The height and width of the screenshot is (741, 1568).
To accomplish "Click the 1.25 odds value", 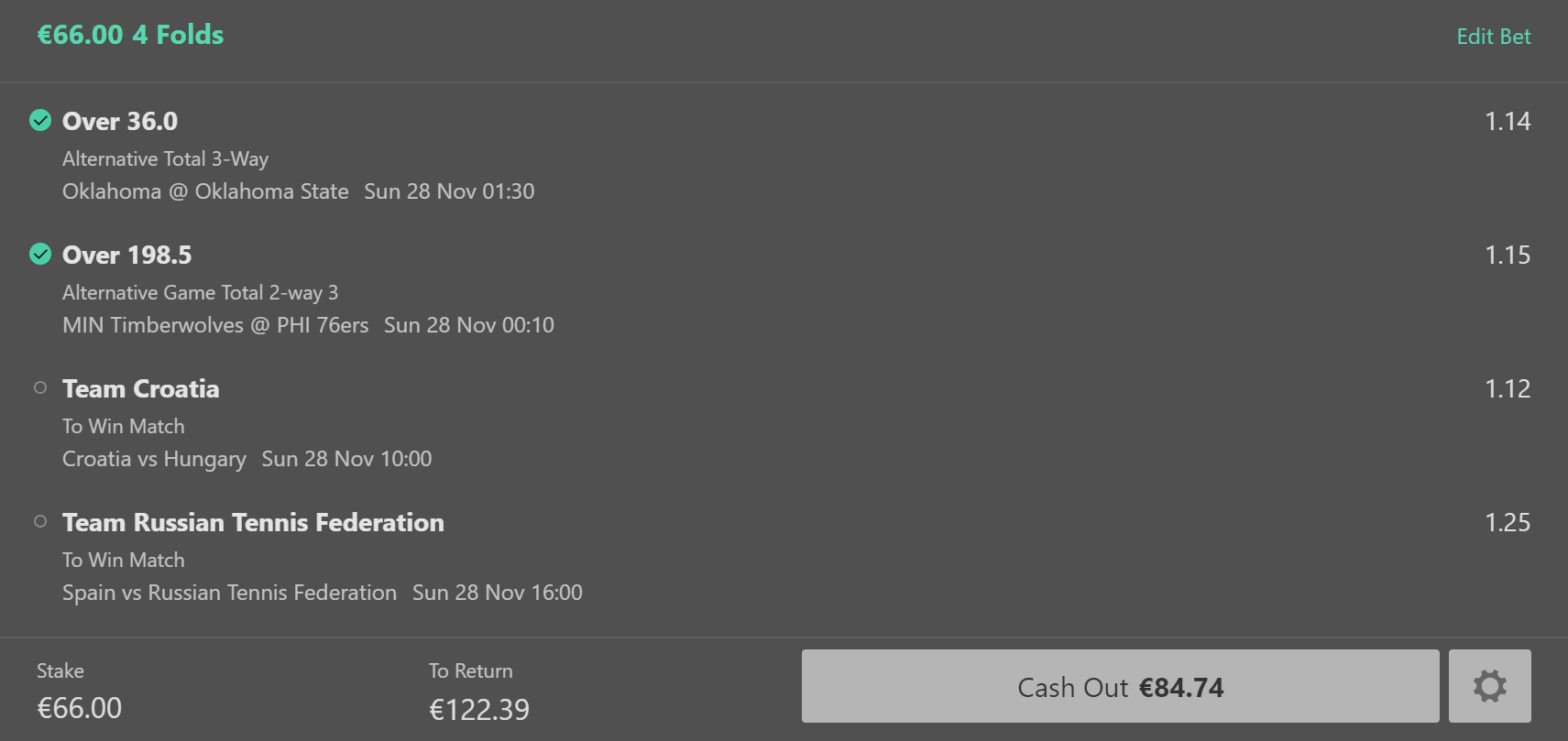I will pos(1507,522).
